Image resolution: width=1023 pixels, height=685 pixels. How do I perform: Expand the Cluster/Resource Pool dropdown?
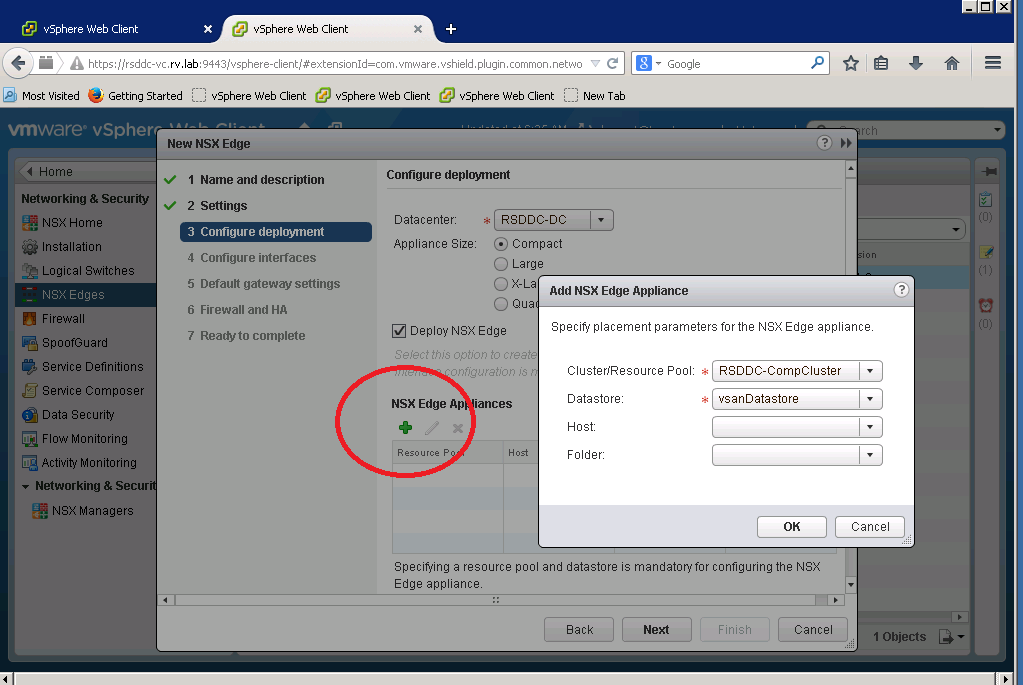click(x=871, y=371)
